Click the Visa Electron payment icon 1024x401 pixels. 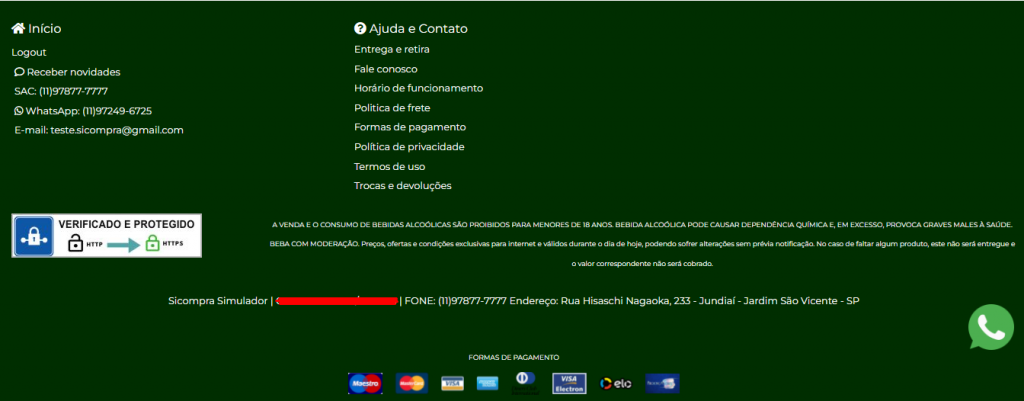click(x=567, y=382)
